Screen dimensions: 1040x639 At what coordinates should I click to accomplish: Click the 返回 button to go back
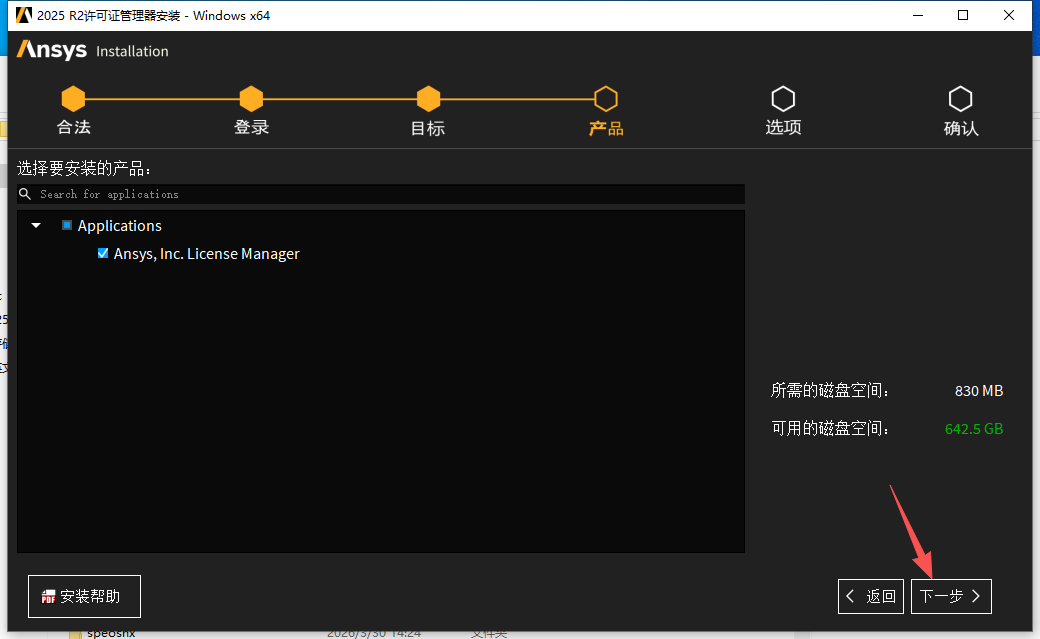pyautogui.click(x=870, y=596)
